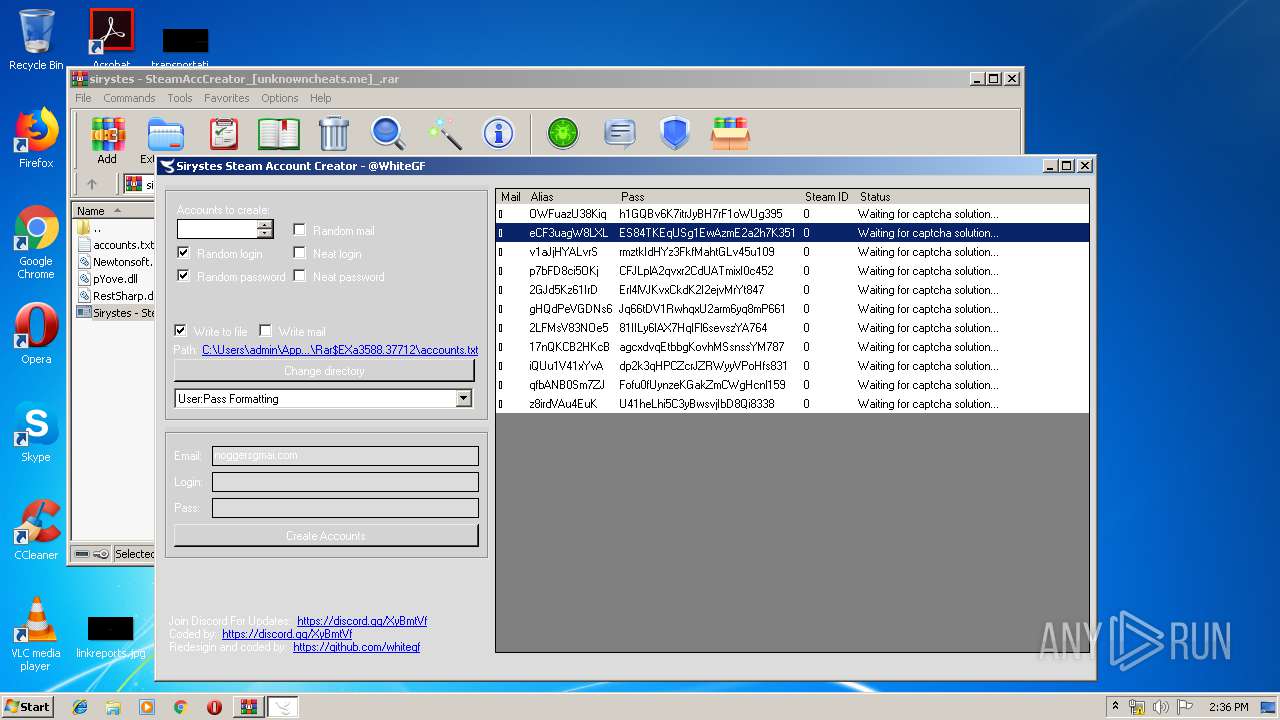Screen dimensions: 1280x720
Task: Open the Skype desktop shortcut
Action: [36, 432]
